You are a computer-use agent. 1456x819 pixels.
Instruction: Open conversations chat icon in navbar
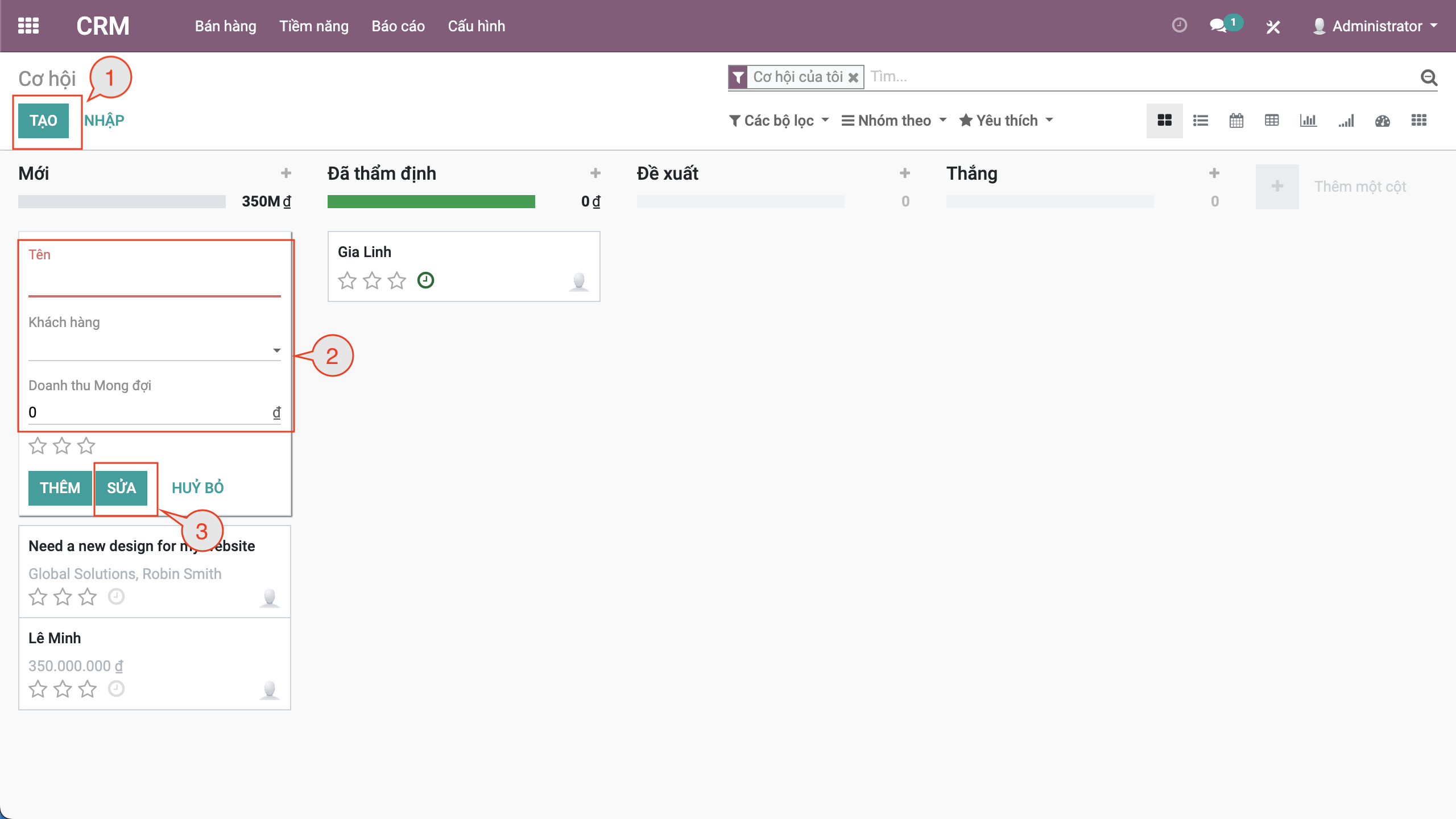point(1218,26)
